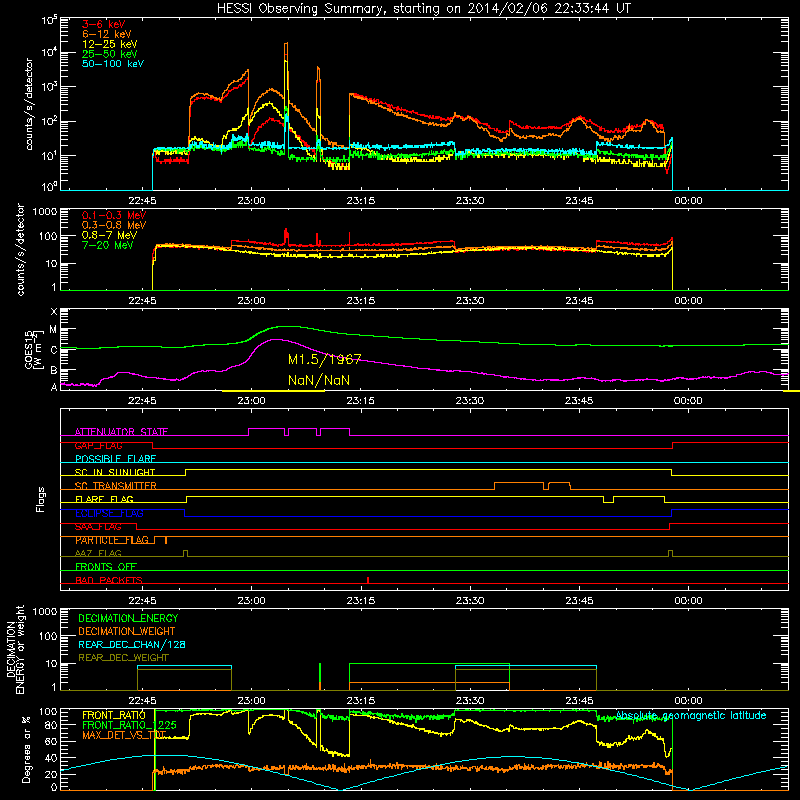Click 22:45 tick under the decimation panel
Viewport: 800px width, 800px height.
coord(142,701)
